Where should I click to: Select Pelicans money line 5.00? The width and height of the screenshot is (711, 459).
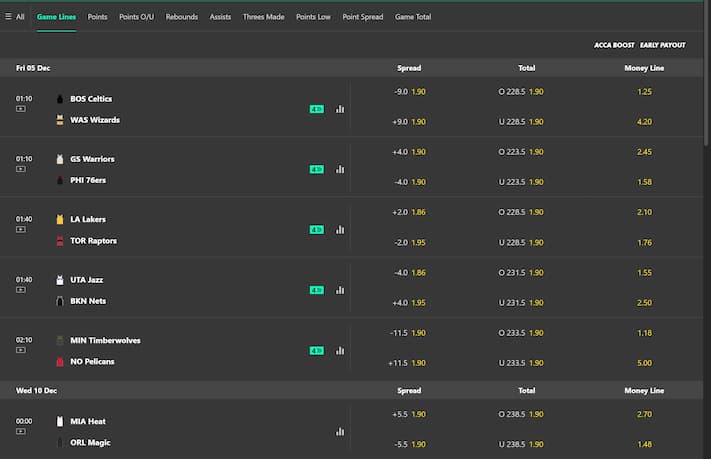pyautogui.click(x=644, y=363)
